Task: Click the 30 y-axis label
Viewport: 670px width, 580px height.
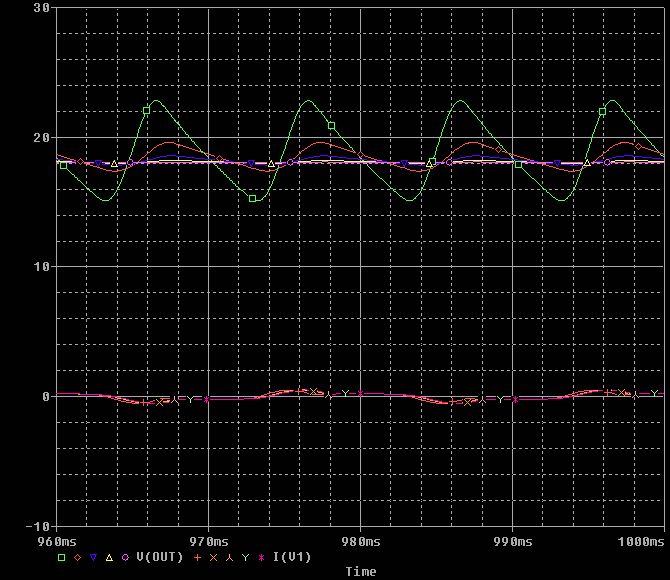Action: pyautogui.click(x=41, y=8)
